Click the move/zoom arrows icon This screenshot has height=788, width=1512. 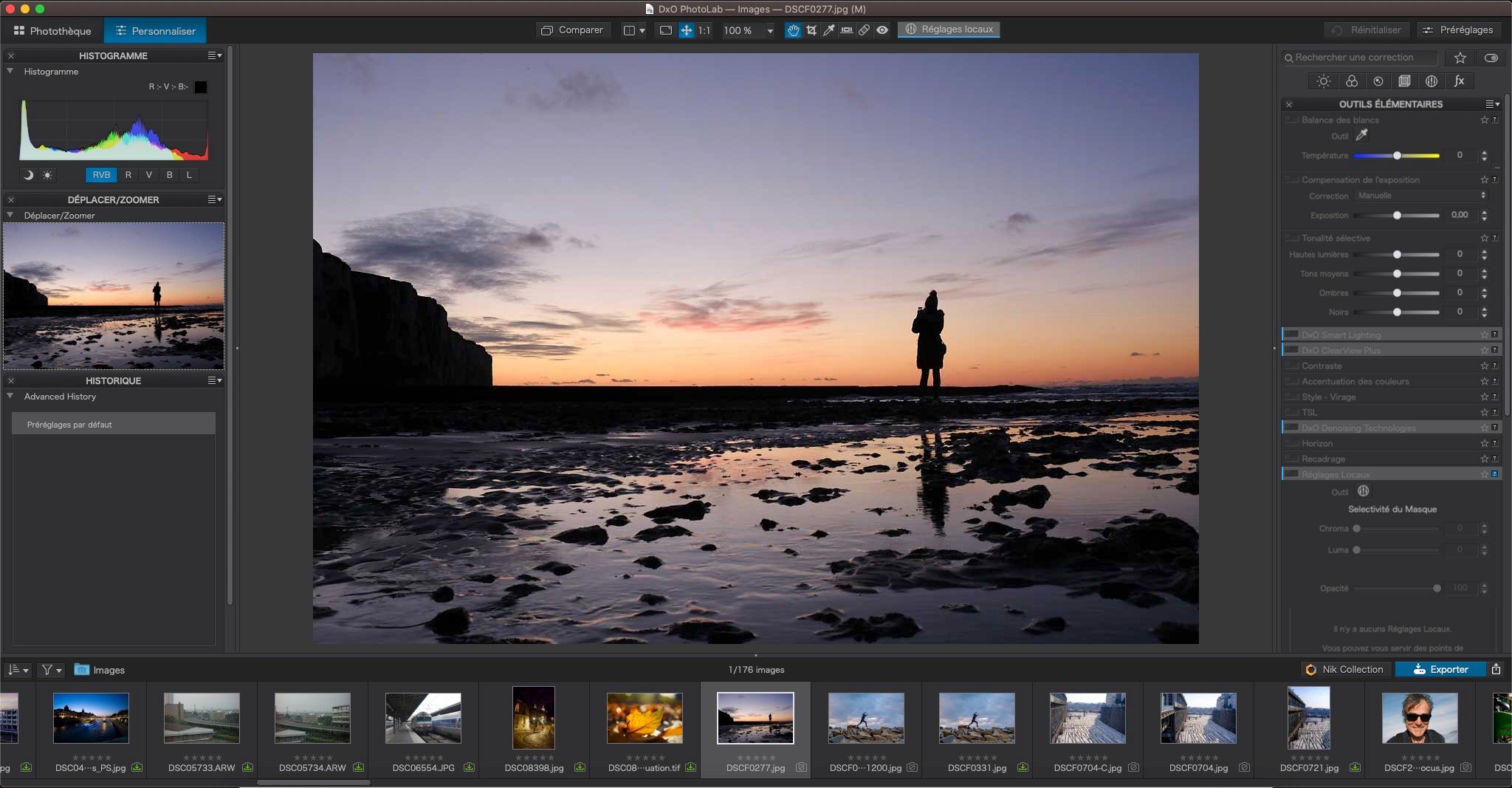pos(686,30)
